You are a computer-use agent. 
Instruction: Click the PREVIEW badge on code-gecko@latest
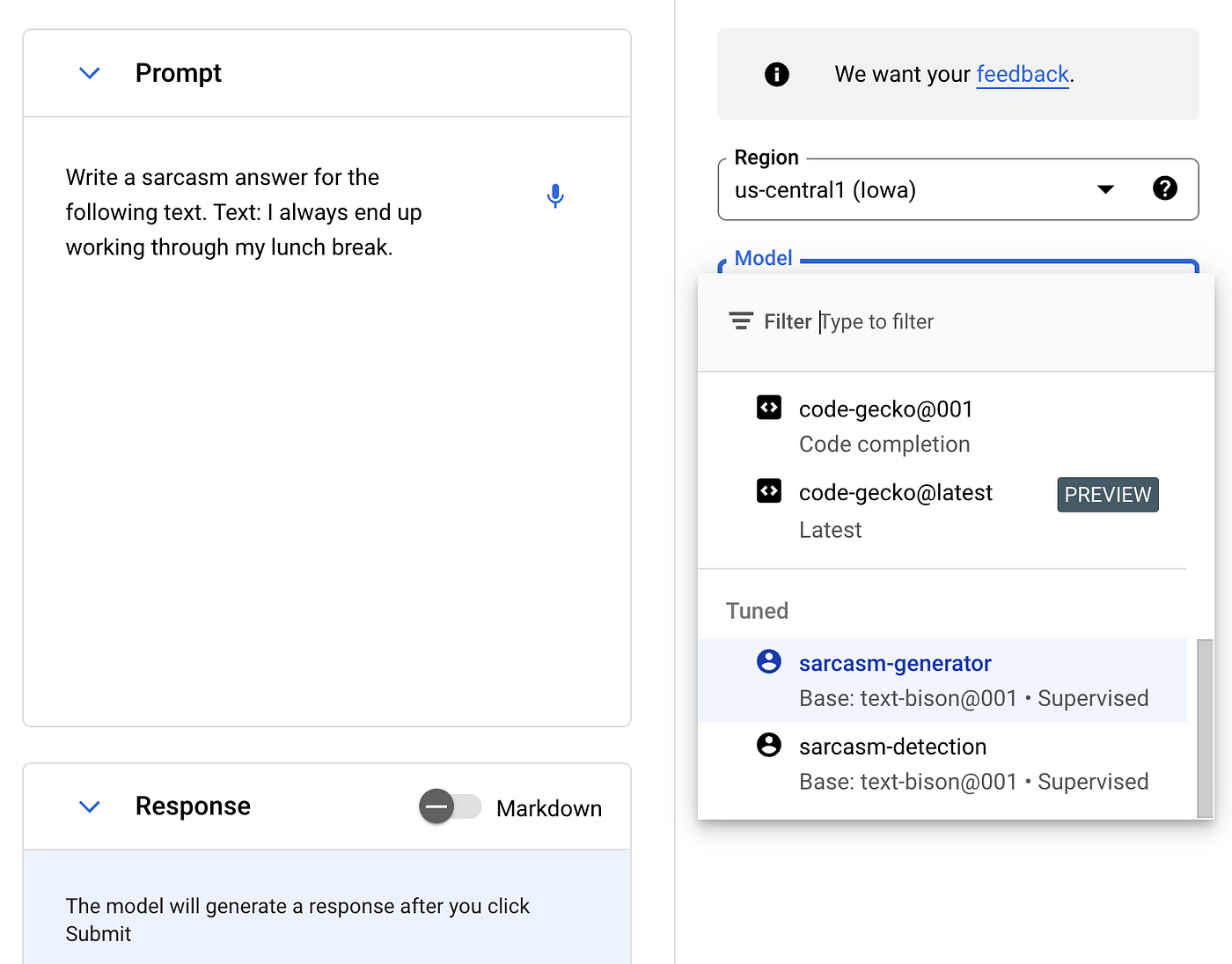[1108, 495]
